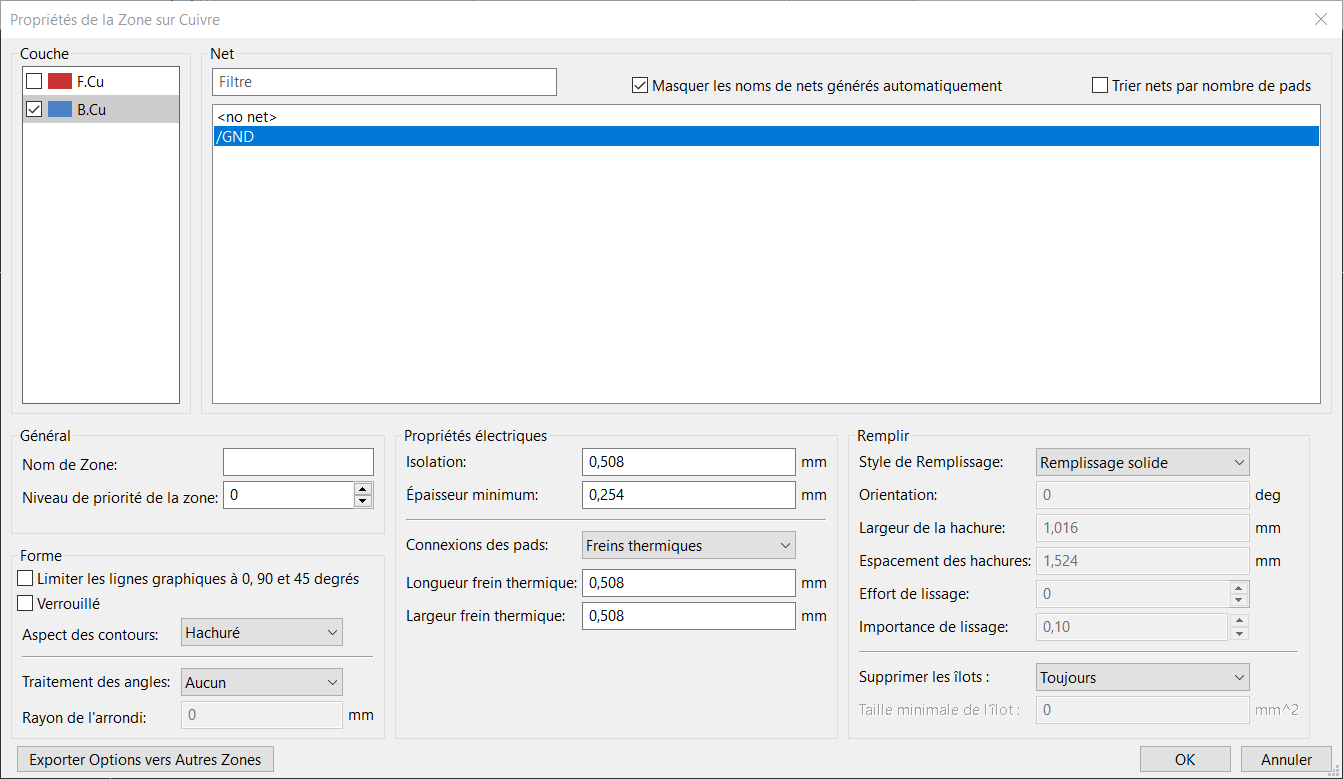Click Exporter Options vers Autres Zones button
Screen dimensions: 1343x779
145,759
